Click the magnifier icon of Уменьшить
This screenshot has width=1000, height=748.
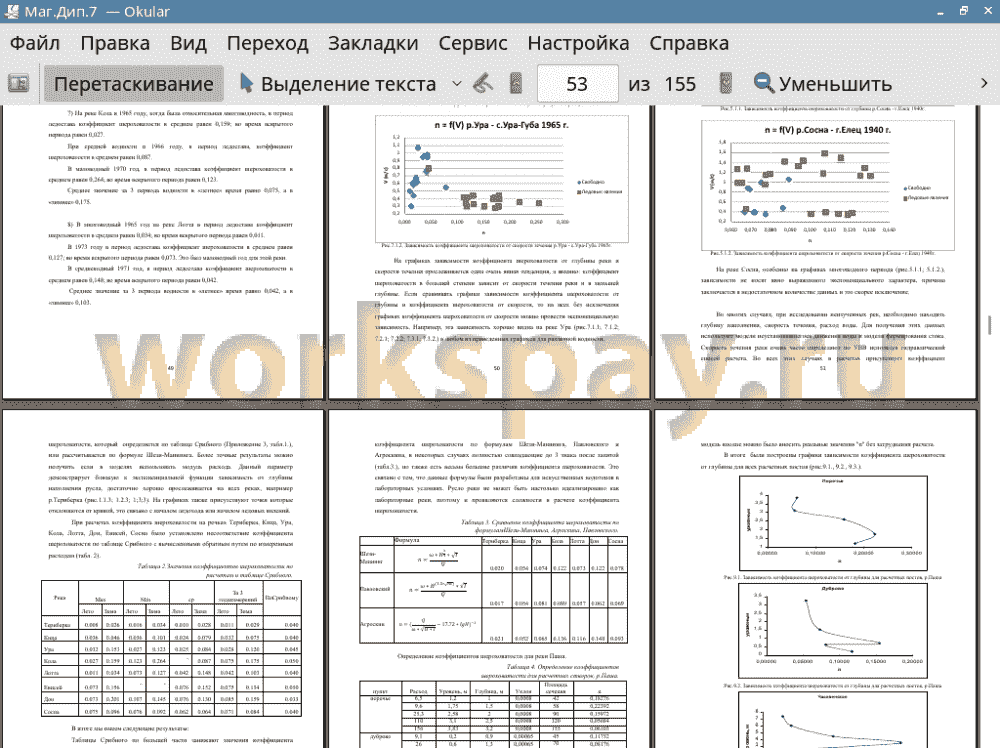click(x=763, y=83)
